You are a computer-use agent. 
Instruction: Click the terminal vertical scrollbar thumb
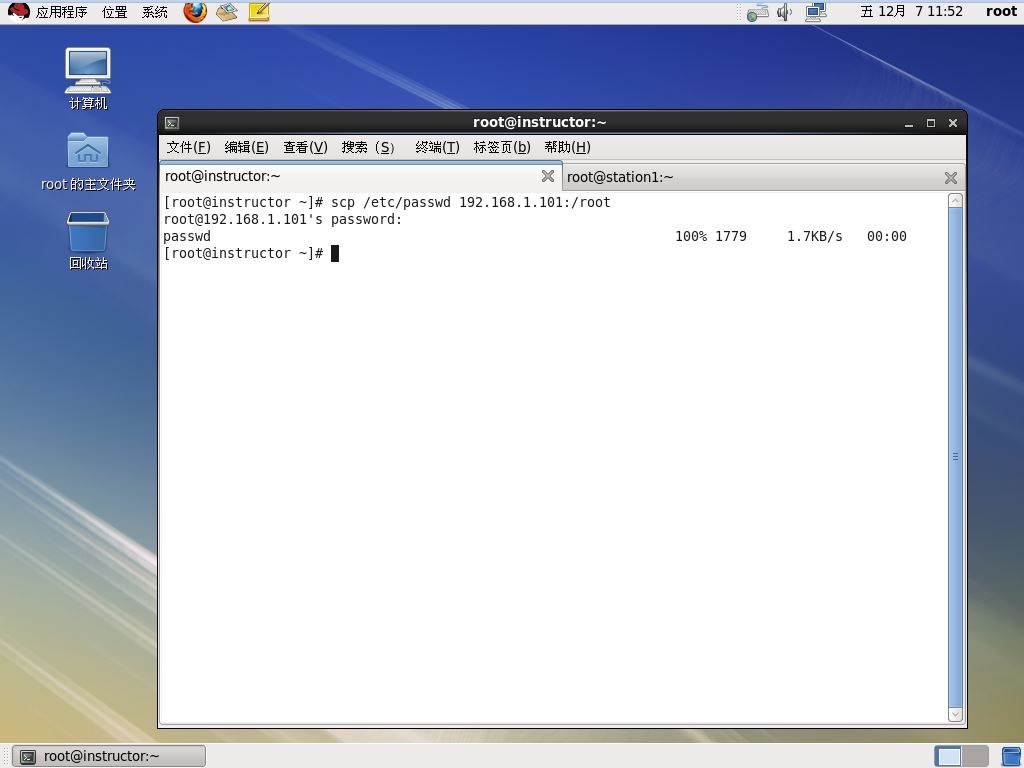pyautogui.click(x=955, y=457)
